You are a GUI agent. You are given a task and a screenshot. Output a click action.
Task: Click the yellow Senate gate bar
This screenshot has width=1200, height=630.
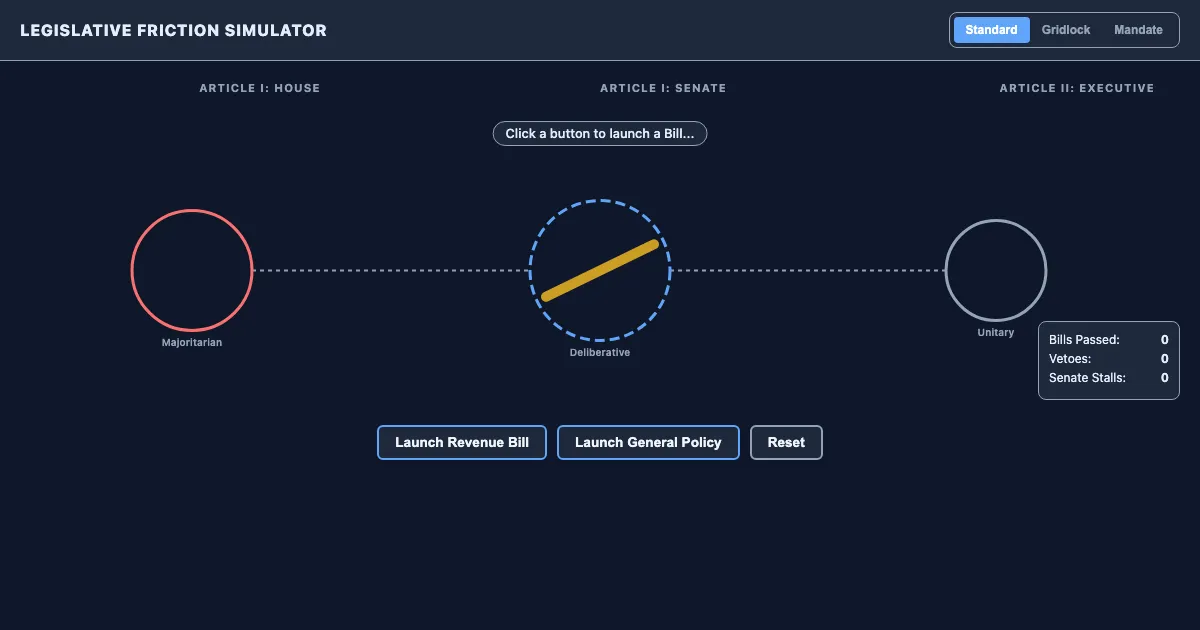coord(600,270)
